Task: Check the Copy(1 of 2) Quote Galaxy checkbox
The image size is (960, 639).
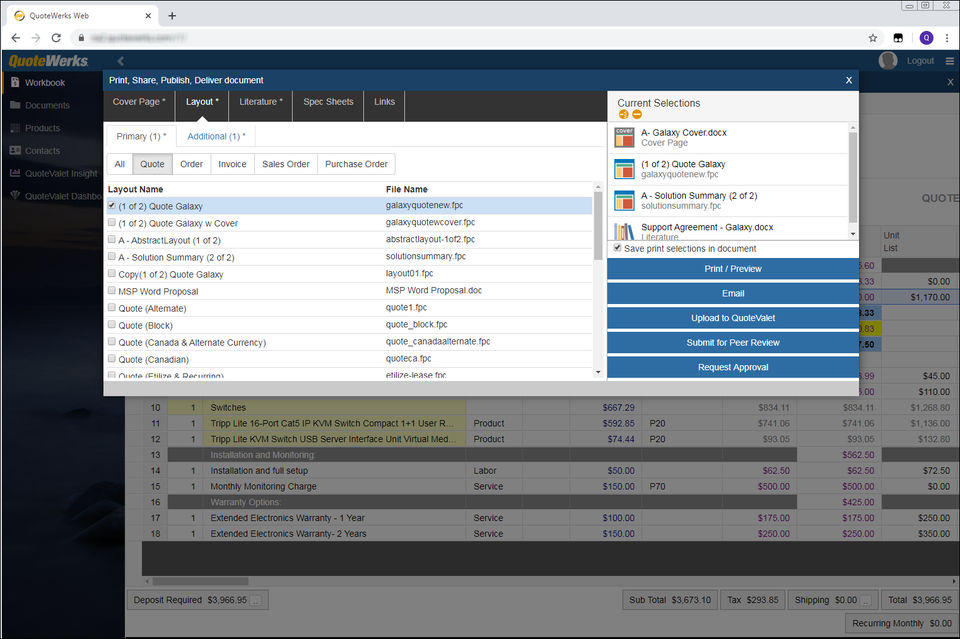Action: [x=111, y=274]
